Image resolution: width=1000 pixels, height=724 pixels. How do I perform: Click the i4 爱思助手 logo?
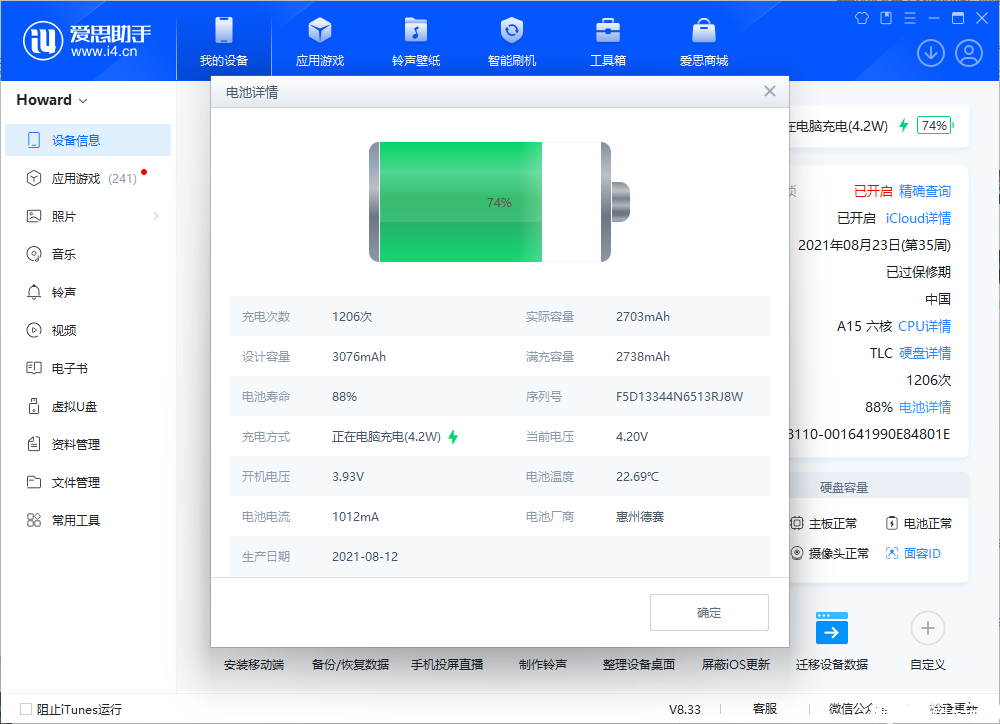pyautogui.click(x=87, y=40)
